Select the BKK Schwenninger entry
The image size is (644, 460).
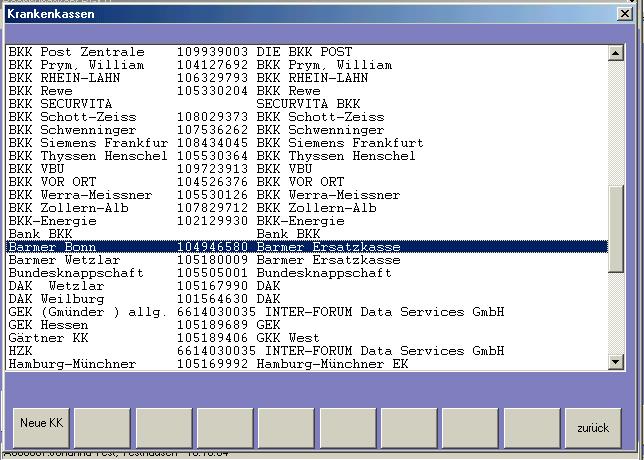pyautogui.click(x=307, y=130)
